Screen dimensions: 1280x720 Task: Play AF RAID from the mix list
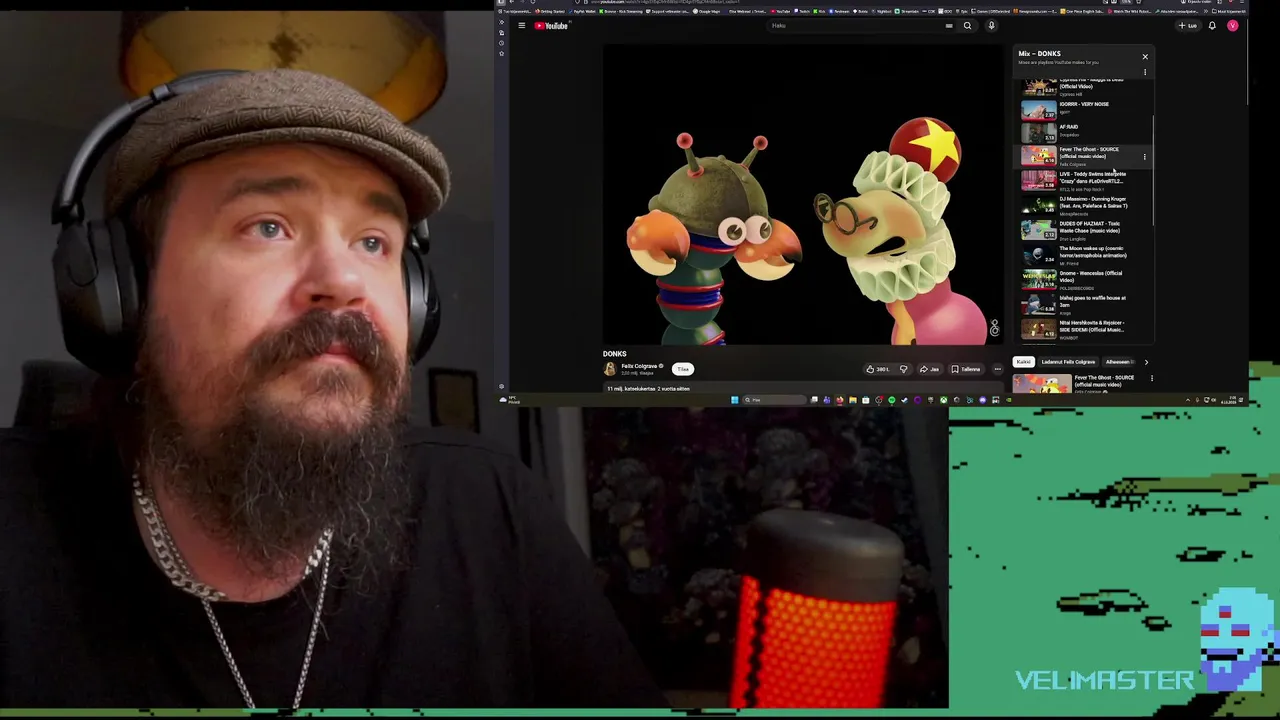click(1085, 131)
